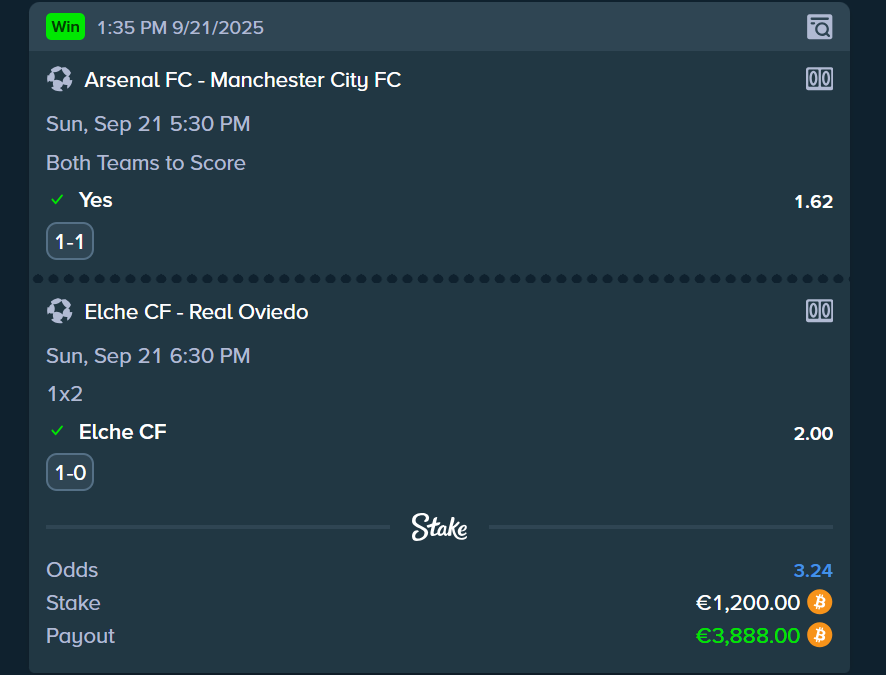886x675 pixels.
Task: Open Arsenal FC - Manchester City FC match
Action: (243, 80)
